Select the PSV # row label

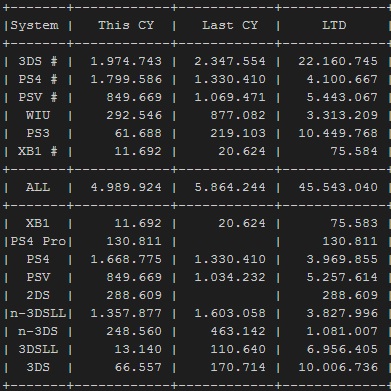pos(38,97)
